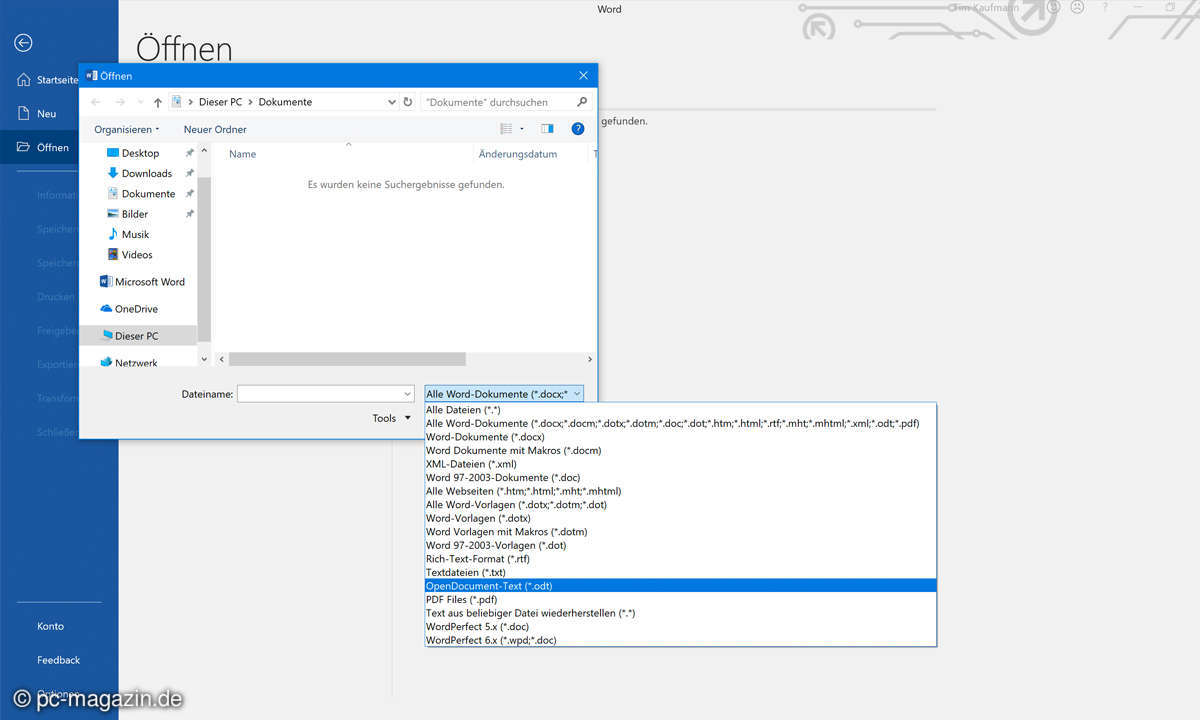This screenshot has height=720, width=1200.
Task: Open the dialog help question mark
Action: pyautogui.click(x=577, y=129)
